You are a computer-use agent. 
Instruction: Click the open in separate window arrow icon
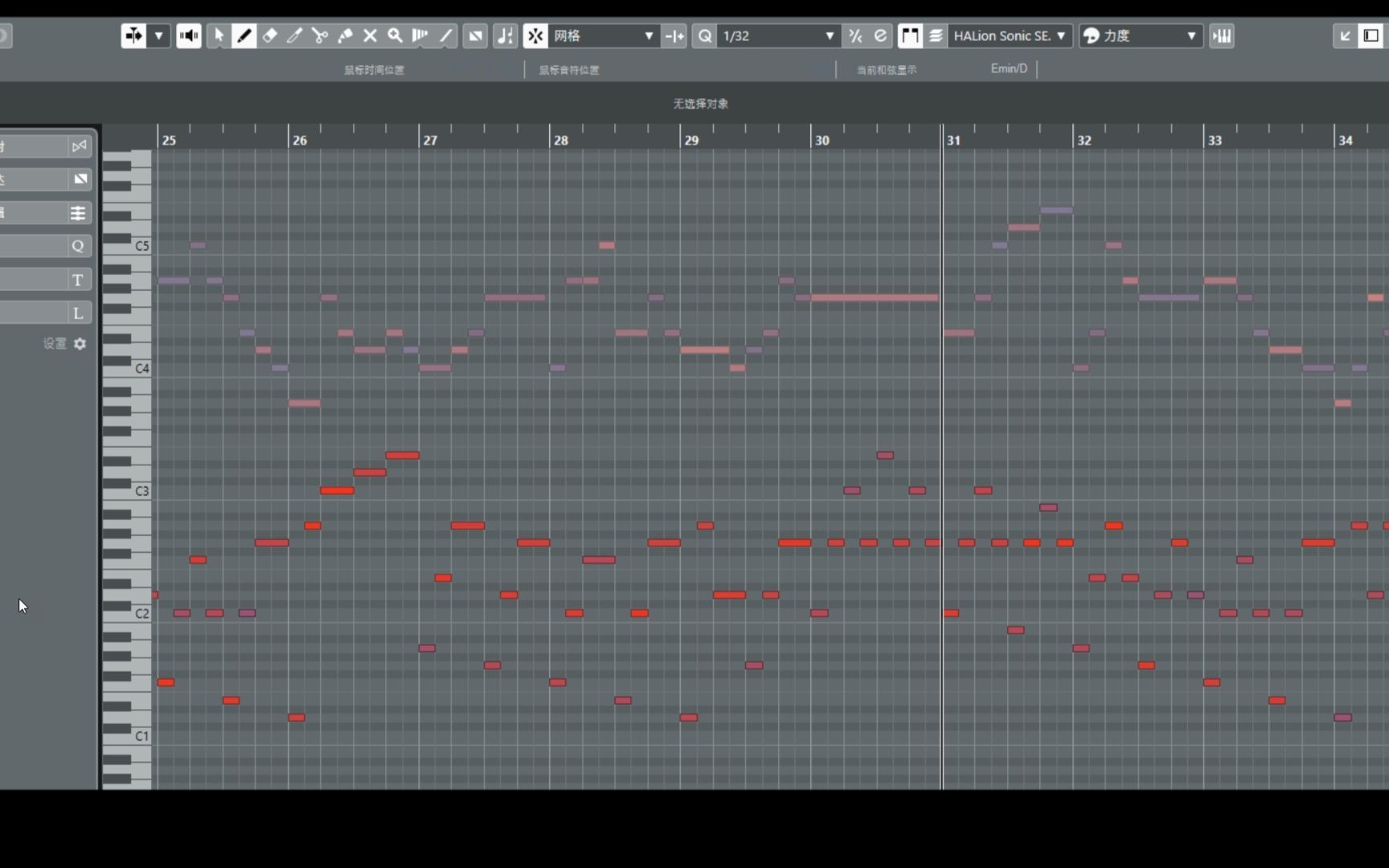[1345, 35]
